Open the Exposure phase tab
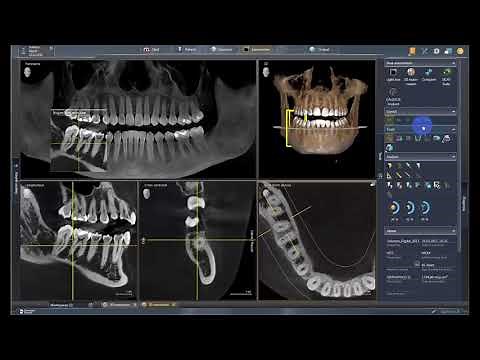The image size is (480, 360). pos(221,50)
